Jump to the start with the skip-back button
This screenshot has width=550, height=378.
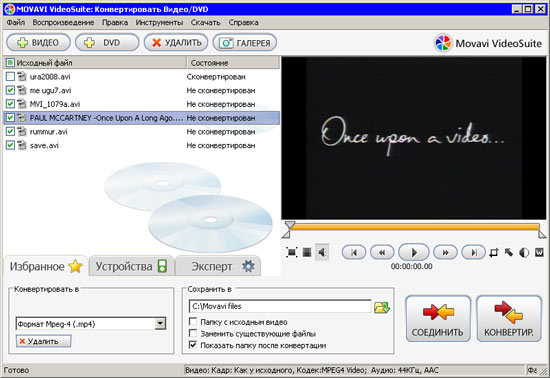tap(354, 252)
